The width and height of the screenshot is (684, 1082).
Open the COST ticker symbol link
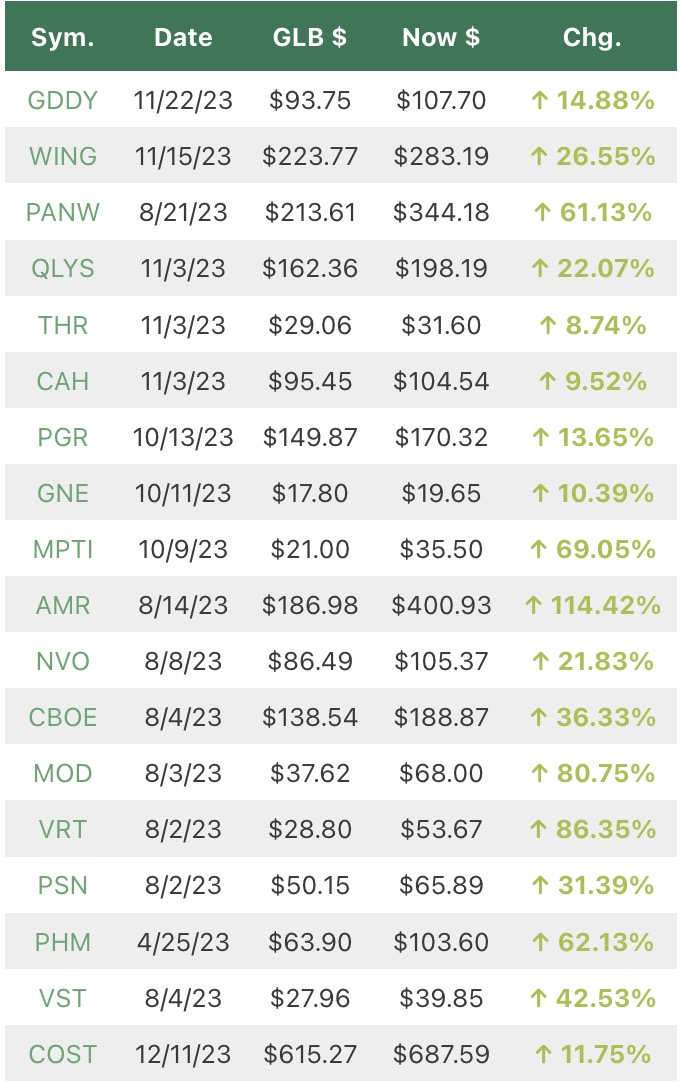[x=63, y=1054]
